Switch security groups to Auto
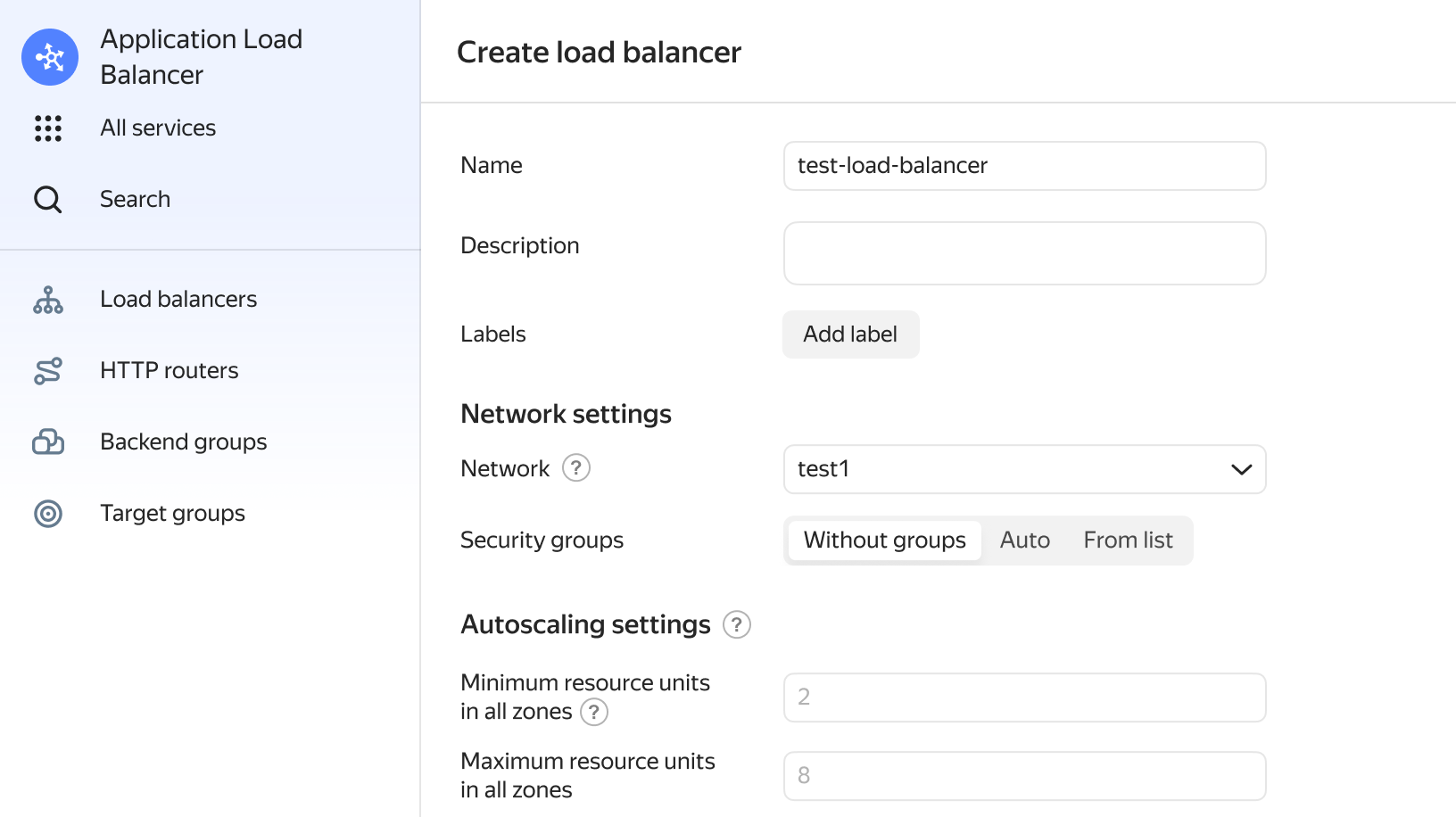 pyautogui.click(x=1025, y=541)
